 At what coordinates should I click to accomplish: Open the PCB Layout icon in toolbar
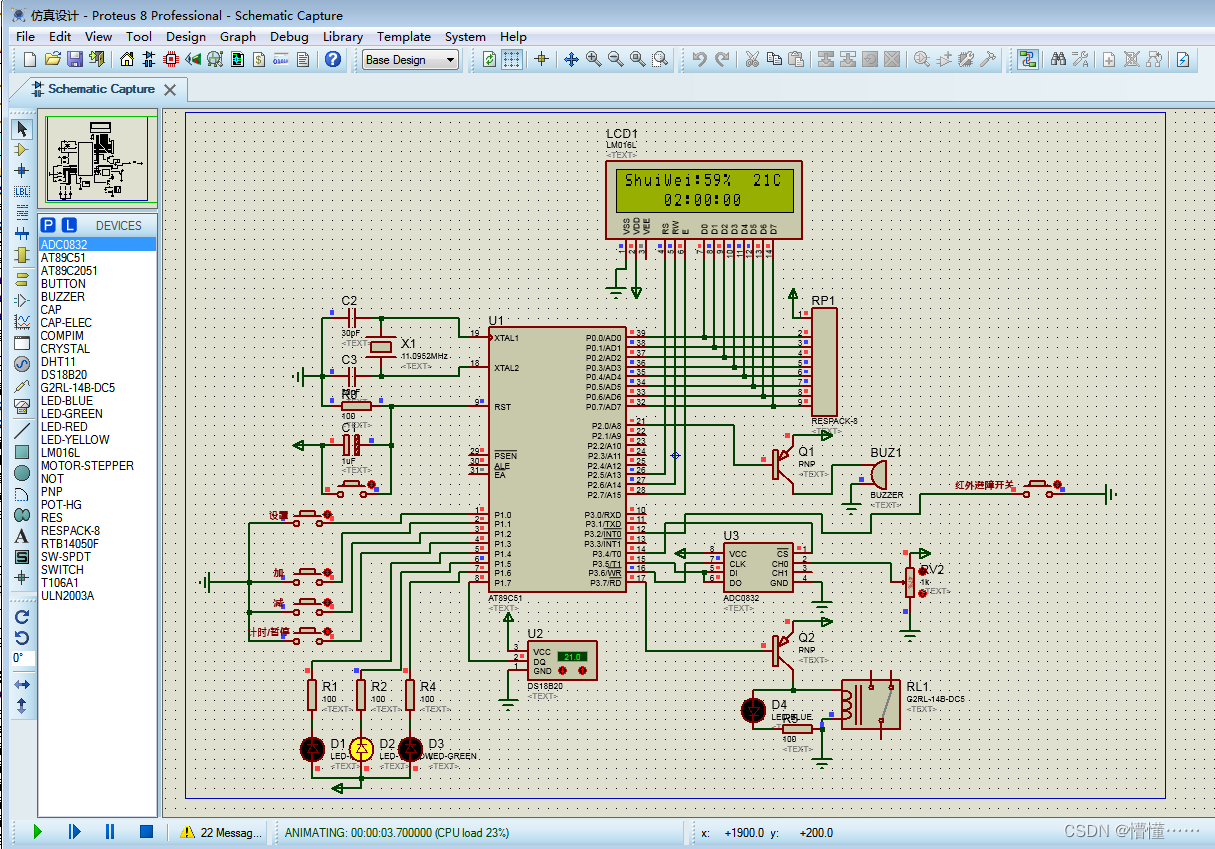[x=171, y=60]
